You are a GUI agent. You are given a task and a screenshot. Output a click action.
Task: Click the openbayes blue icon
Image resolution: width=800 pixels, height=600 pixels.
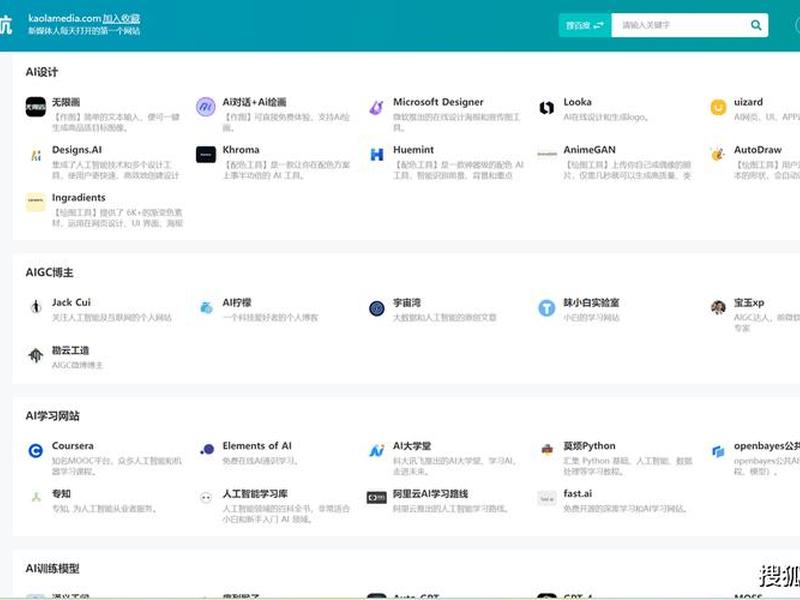[x=718, y=451]
